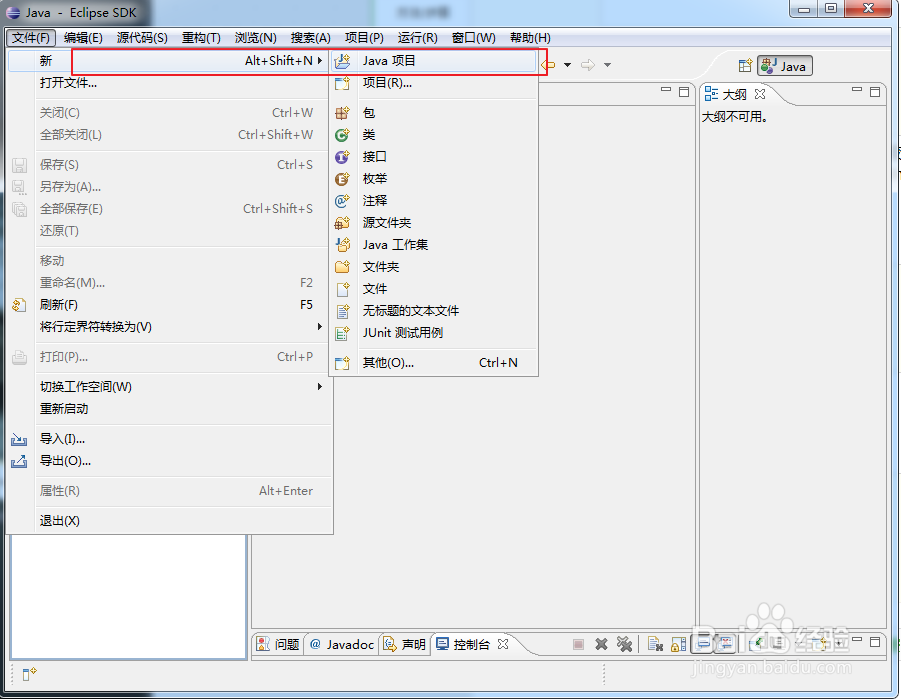Choose 重新启动 menu entry
This screenshot has height=699, width=901.
coord(170,409)
